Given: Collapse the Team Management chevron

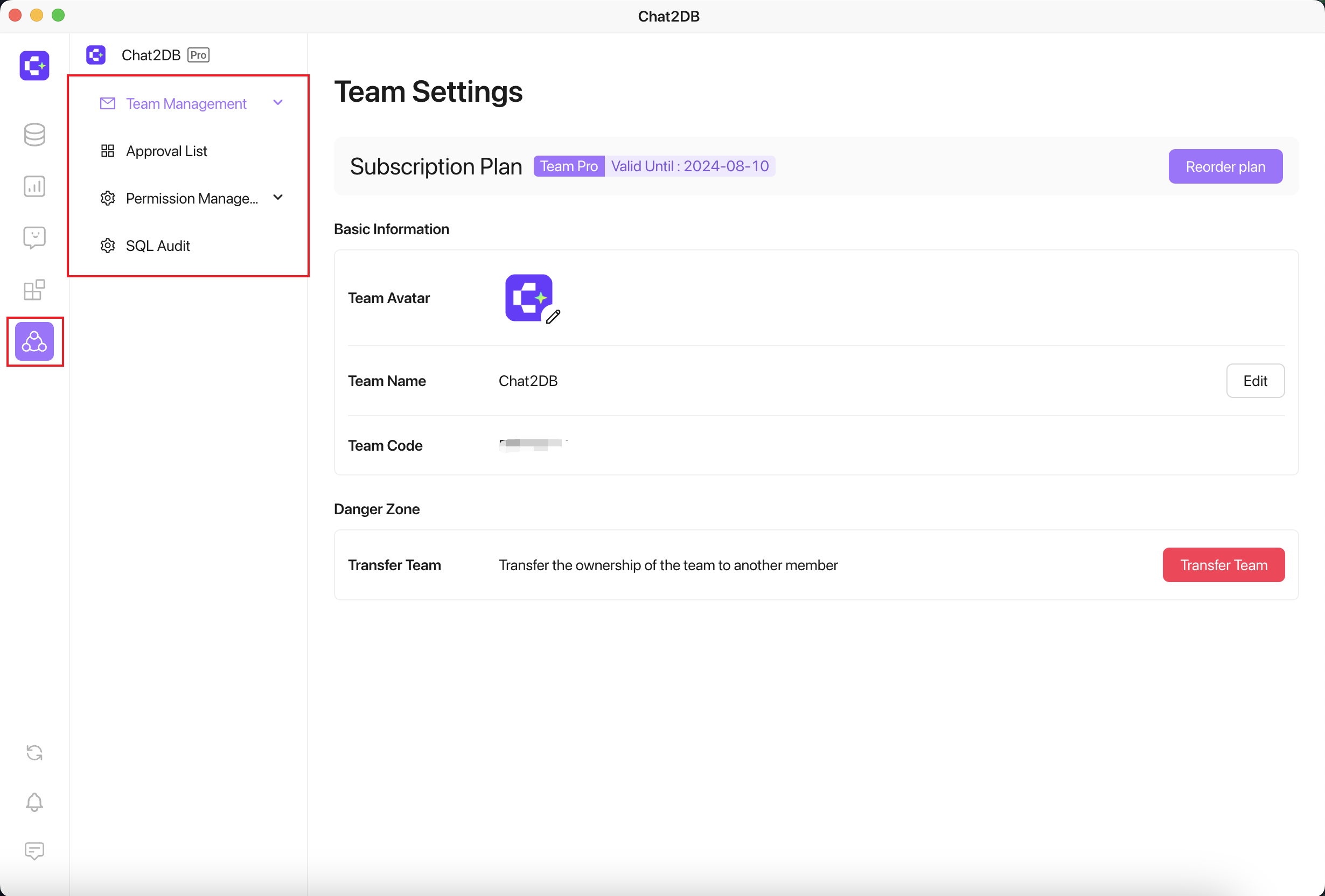Looking at the screenshot, I should coord(278,103).
